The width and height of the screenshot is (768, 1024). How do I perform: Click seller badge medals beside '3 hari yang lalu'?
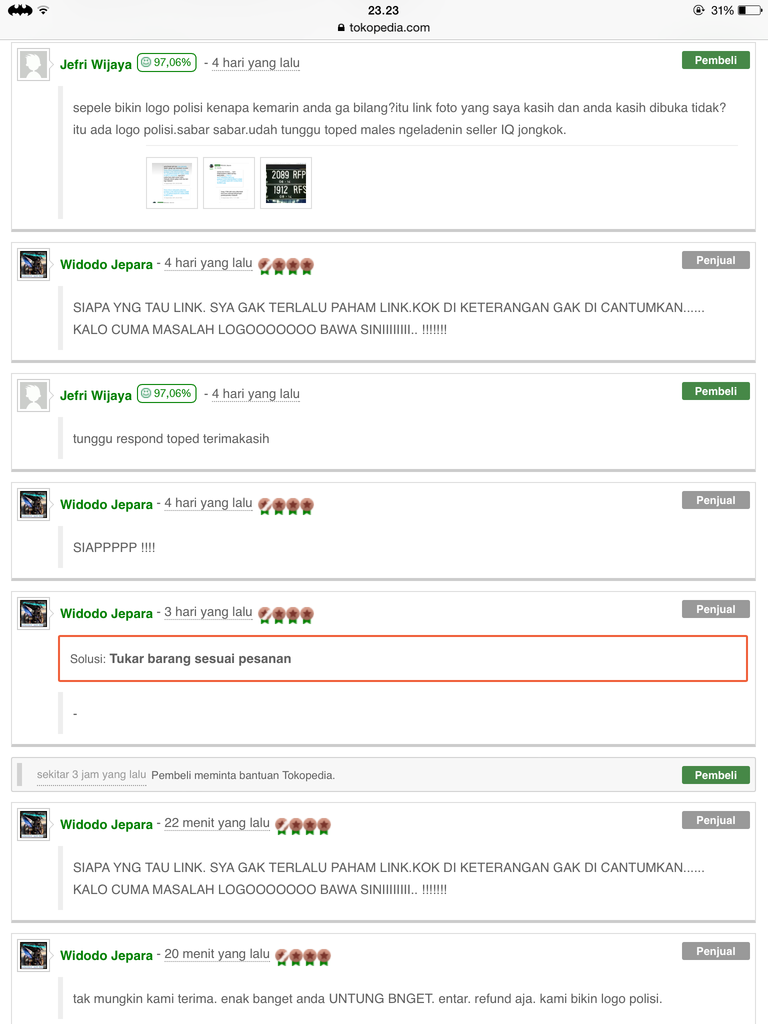tap(286, 614)
